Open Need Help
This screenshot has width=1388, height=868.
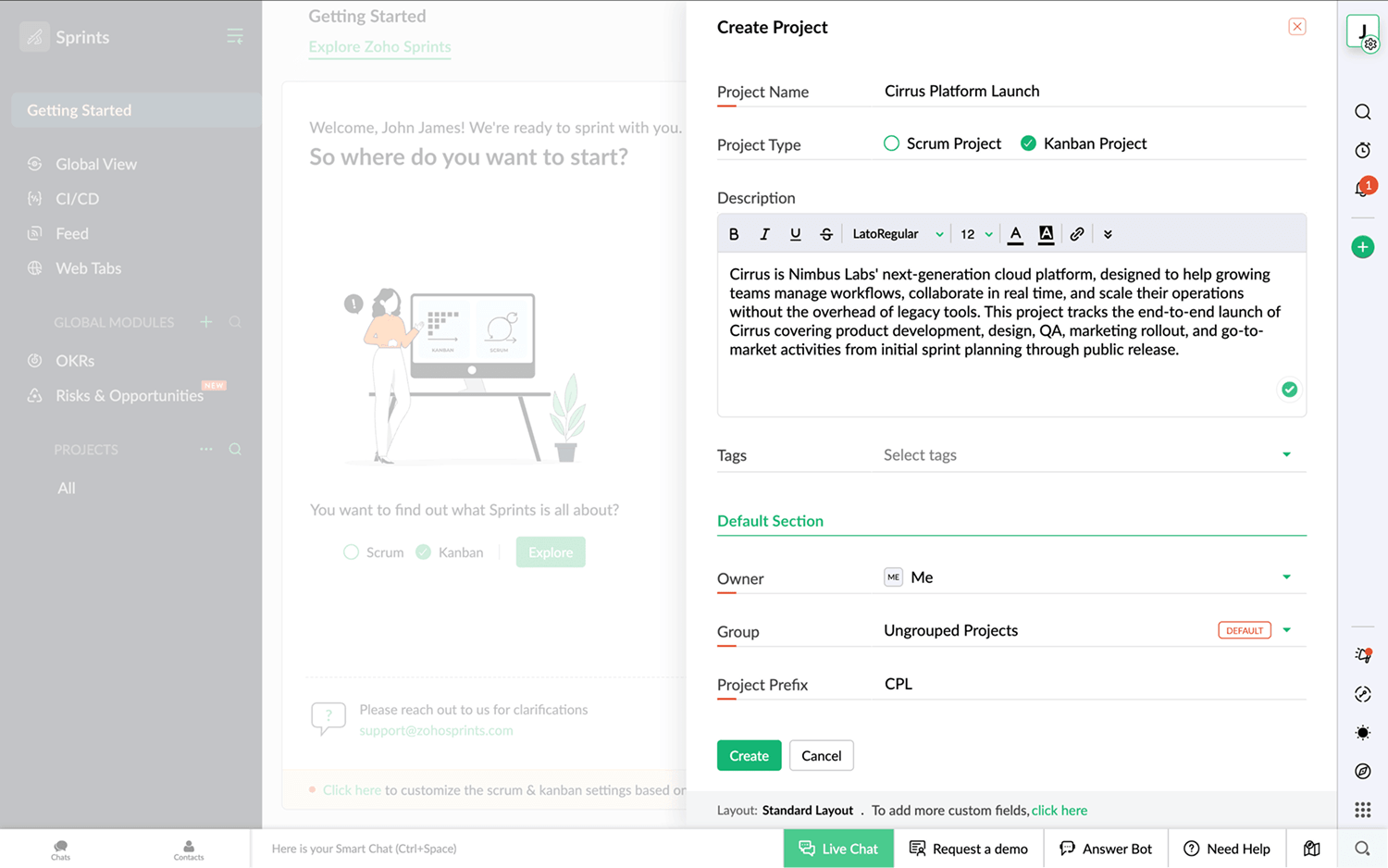pyautogui.click(x=1227, y=849)
